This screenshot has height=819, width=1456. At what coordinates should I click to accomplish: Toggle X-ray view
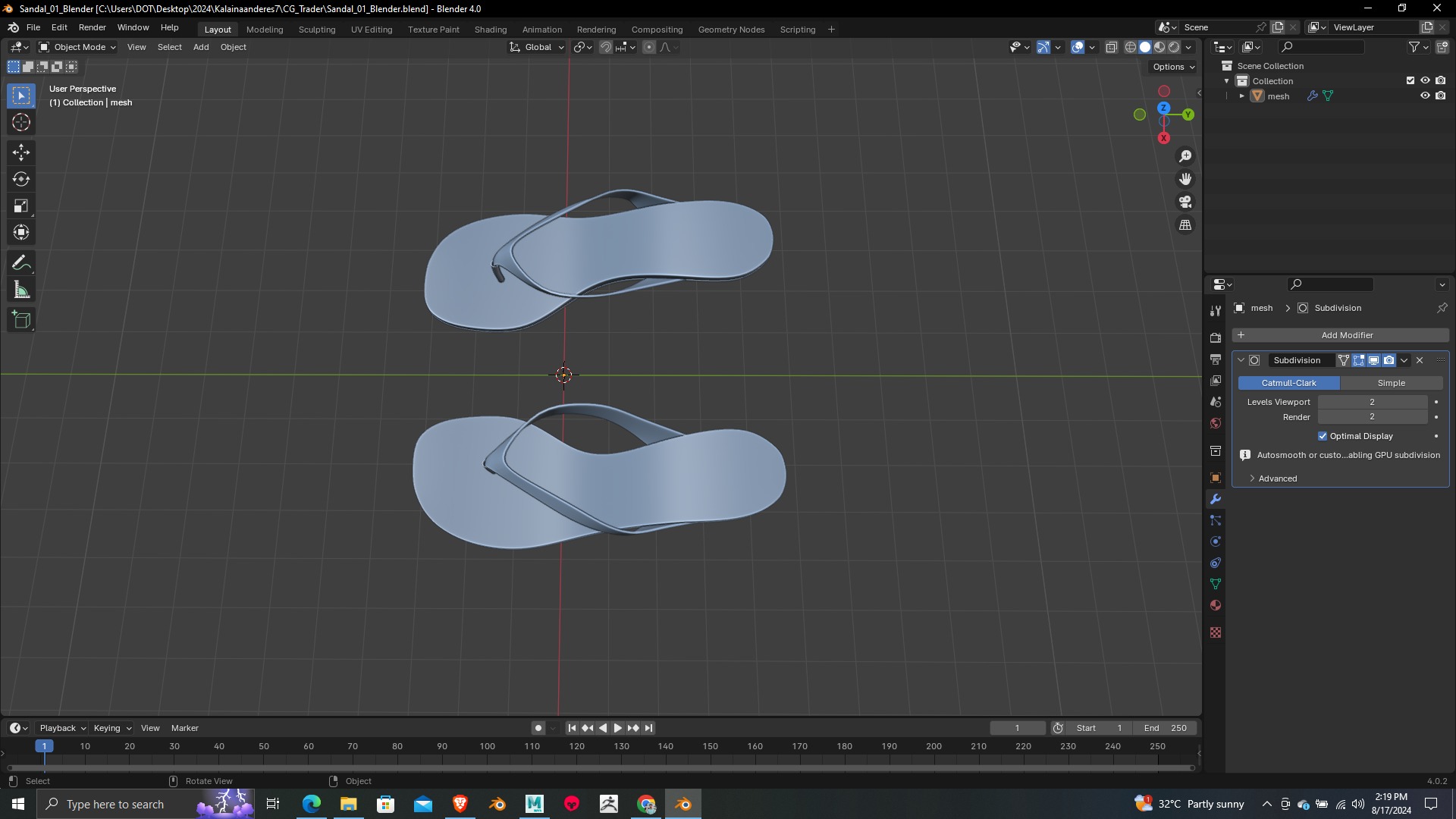point(1111,47)
